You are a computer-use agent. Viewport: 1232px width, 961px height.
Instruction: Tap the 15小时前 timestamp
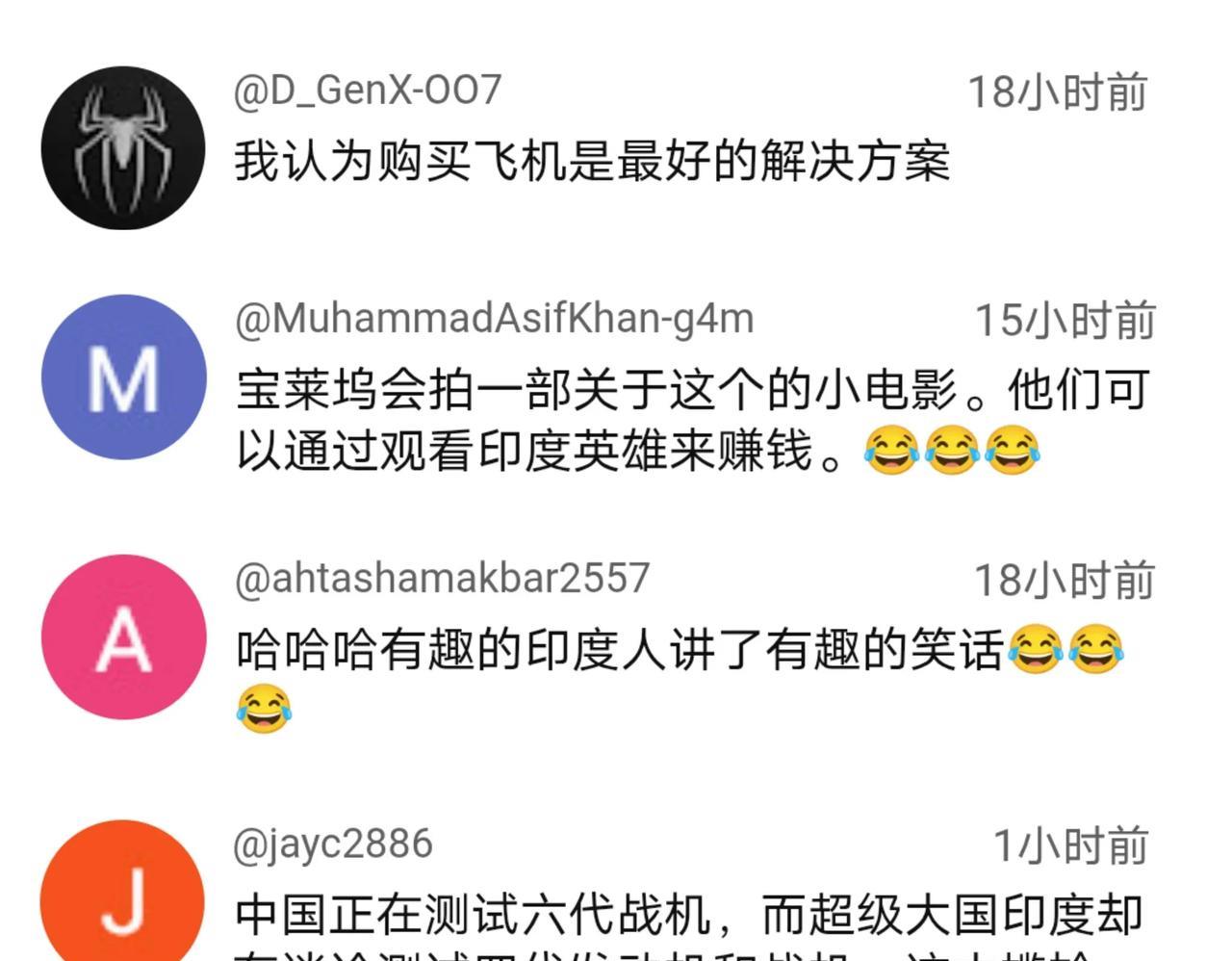(1065, 321)
